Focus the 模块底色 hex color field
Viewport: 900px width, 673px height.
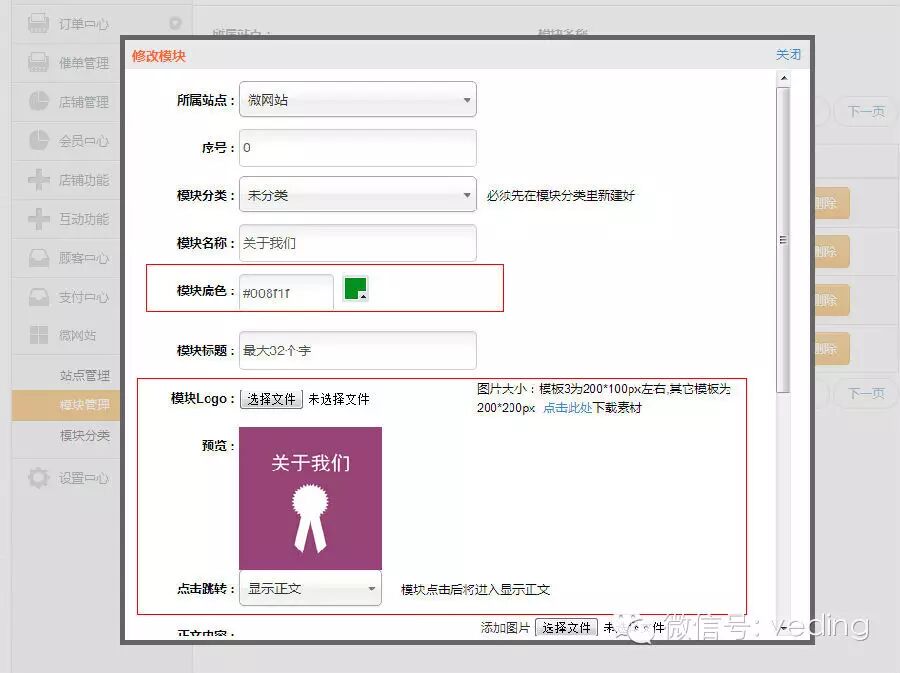(x=286, y=293)
